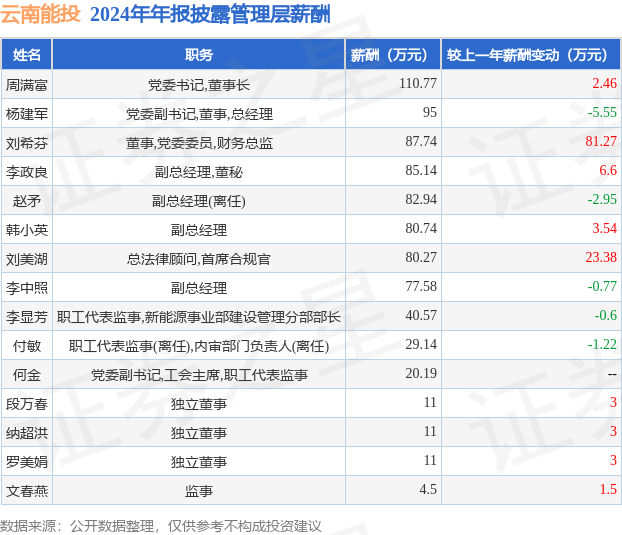This screenshot has width=622, height=535.
Task: Click the name 刘美湖
Action: (x=27, y=259)
